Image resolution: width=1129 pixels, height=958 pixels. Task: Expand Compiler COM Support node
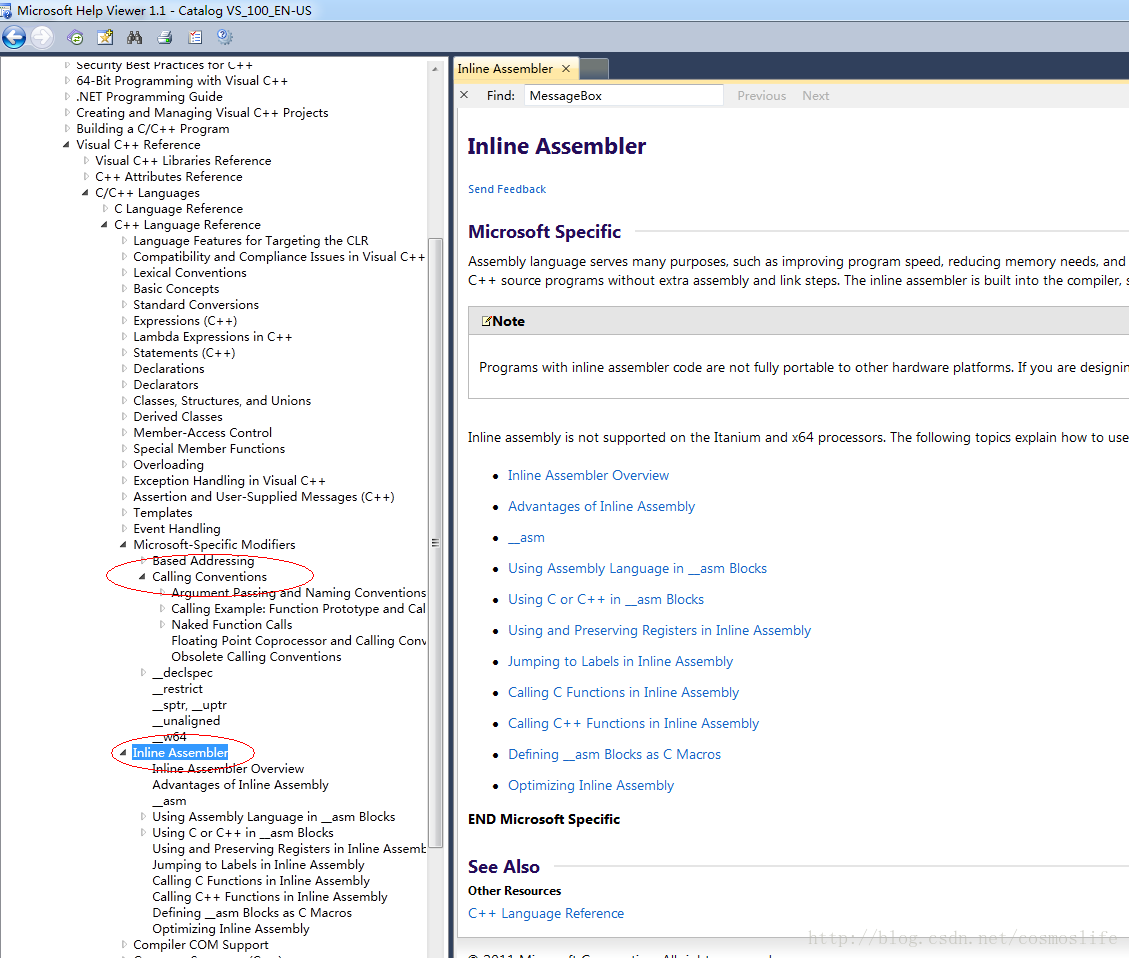coord(124,944)
